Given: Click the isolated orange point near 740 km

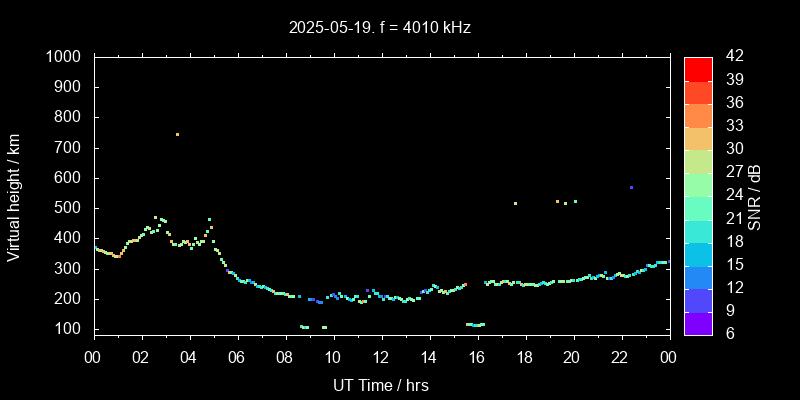Looking at the screenshot, I should (177, 134).
